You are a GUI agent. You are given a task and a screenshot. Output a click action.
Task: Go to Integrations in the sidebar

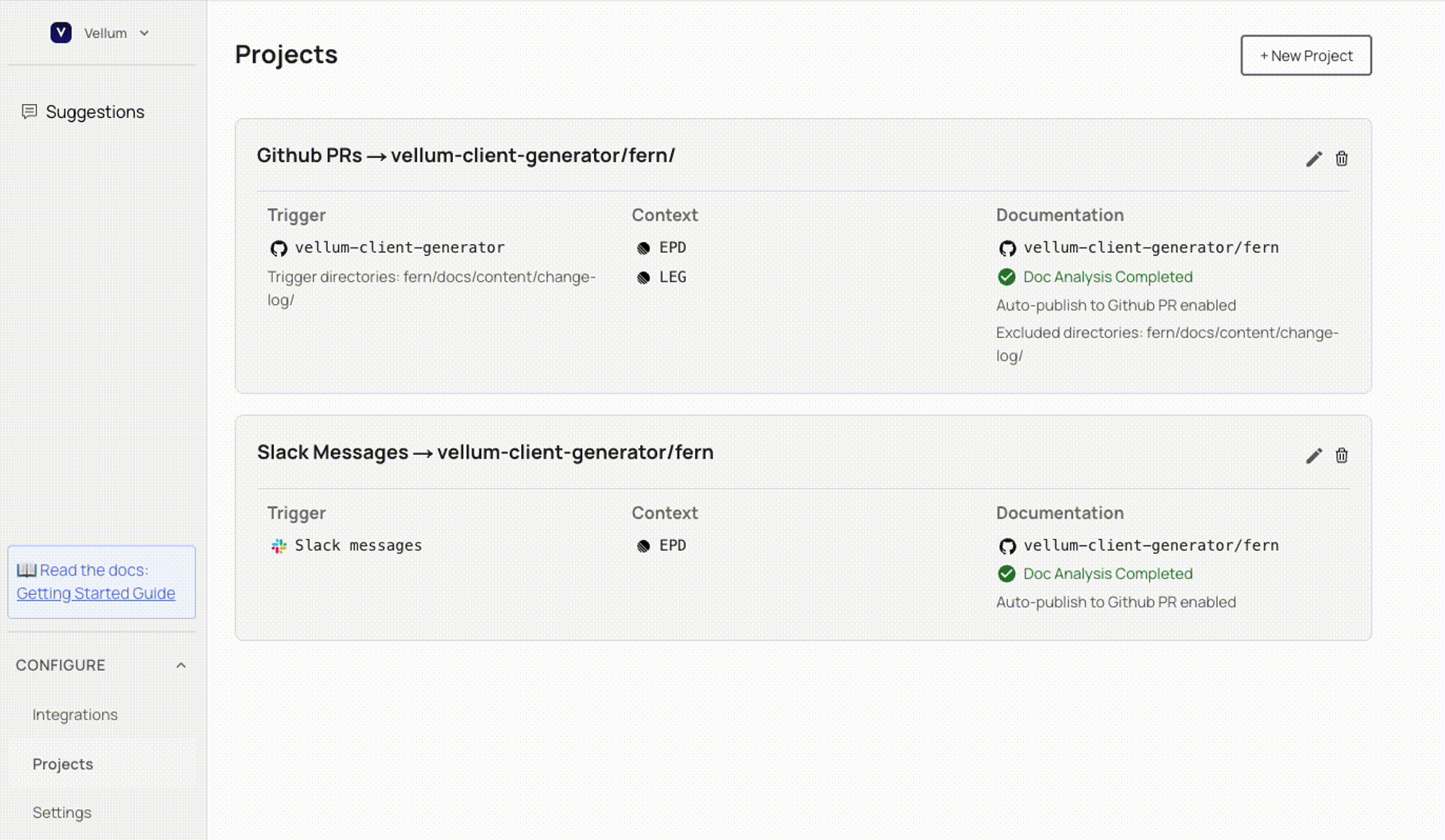(x=75, y=714)
